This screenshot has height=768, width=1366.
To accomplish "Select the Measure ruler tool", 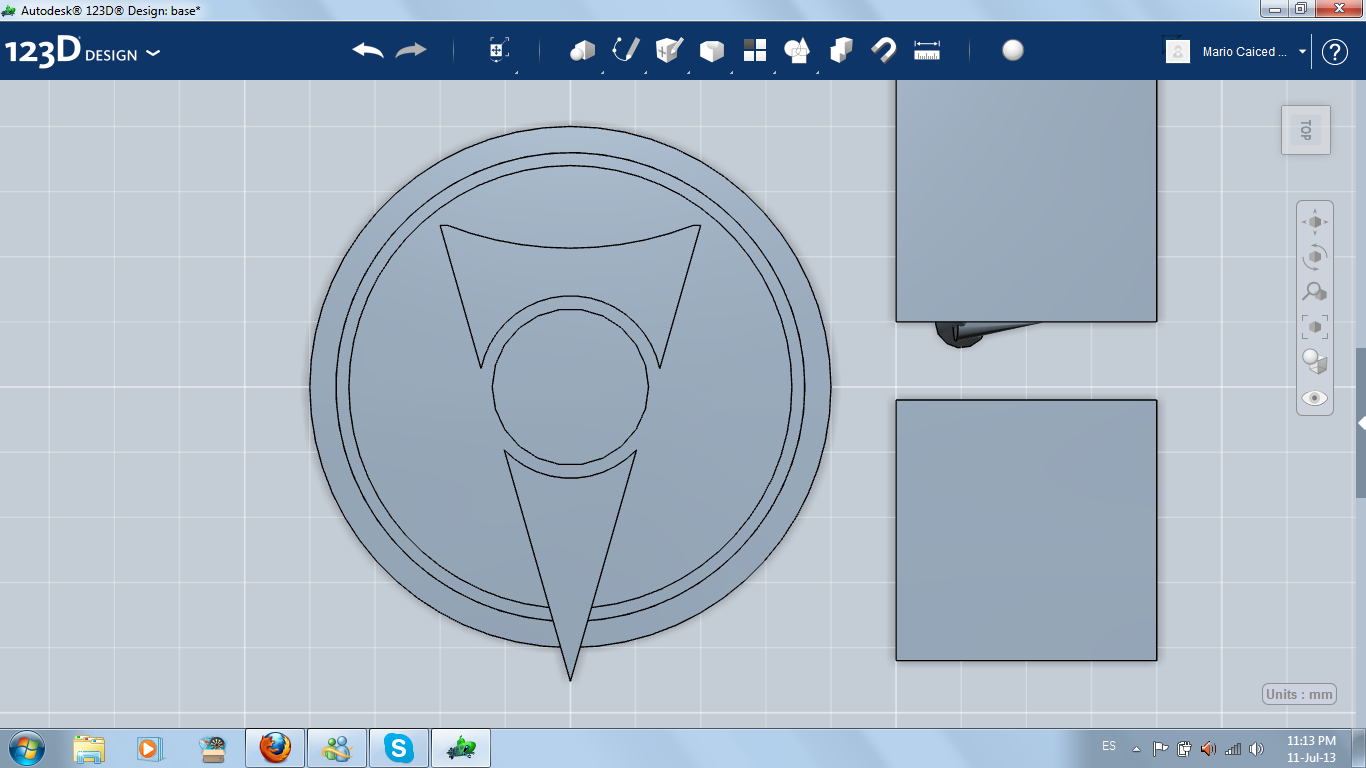I will 927,51.
